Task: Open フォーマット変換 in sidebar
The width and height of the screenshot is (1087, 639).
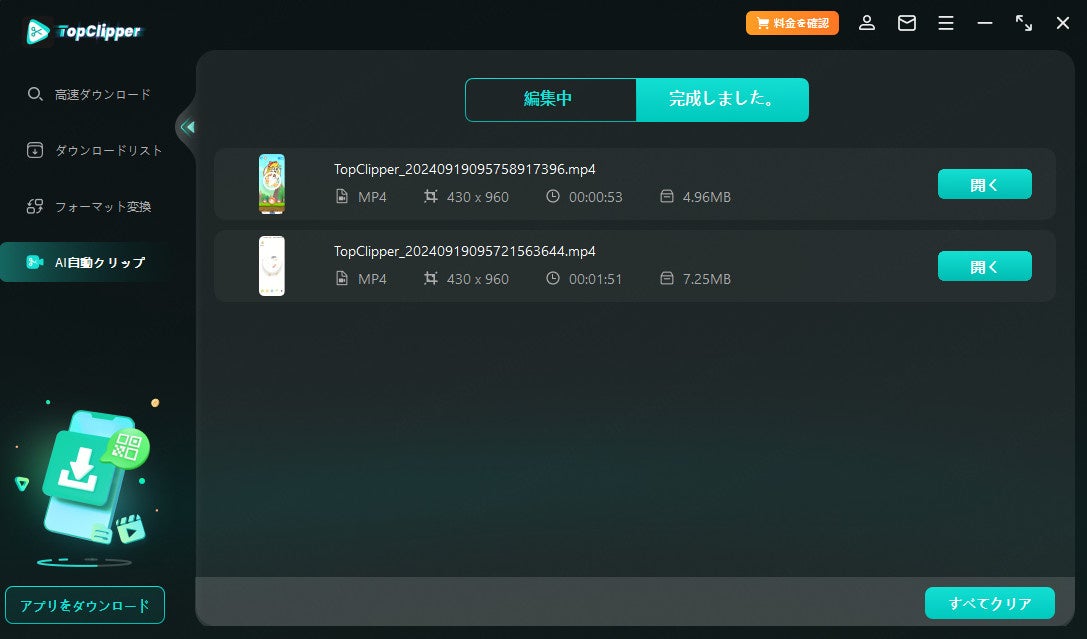Action: click(x=103, y=207)
